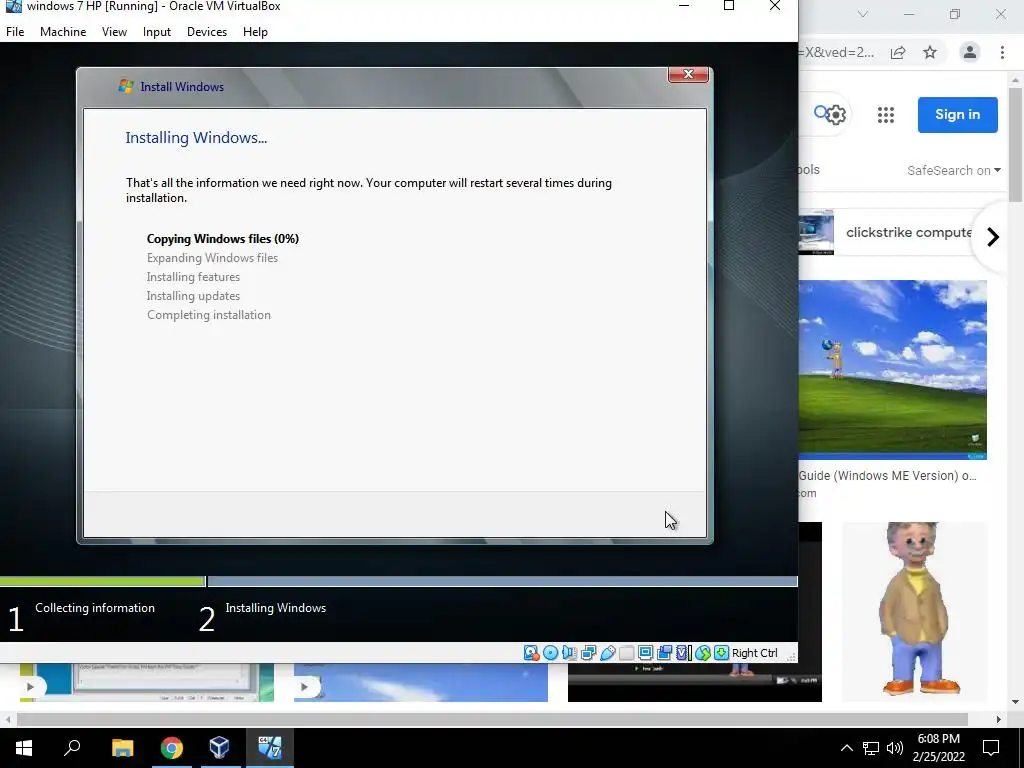1024x768 pixels.
Task: Click the volume speaker icon in system tray
Action: (x=895, y=748)
